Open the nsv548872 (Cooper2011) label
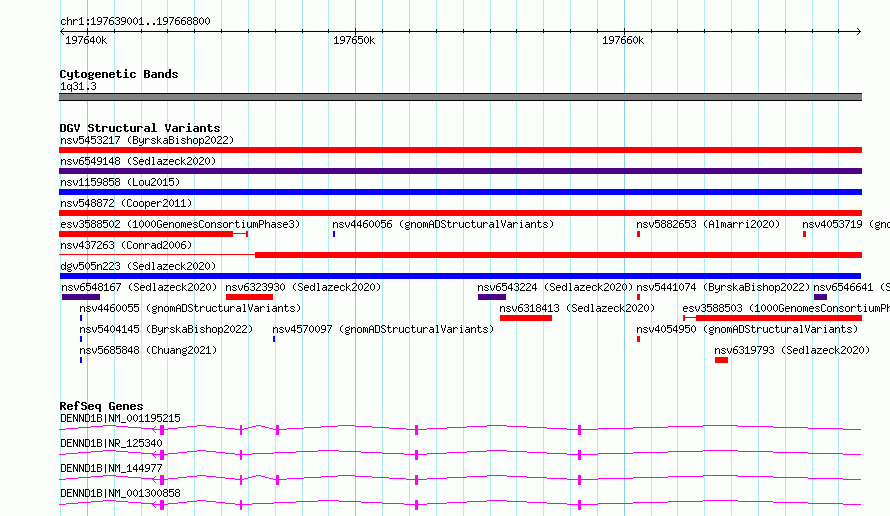Screen dimensions: 890x516 tap(126, 203)
